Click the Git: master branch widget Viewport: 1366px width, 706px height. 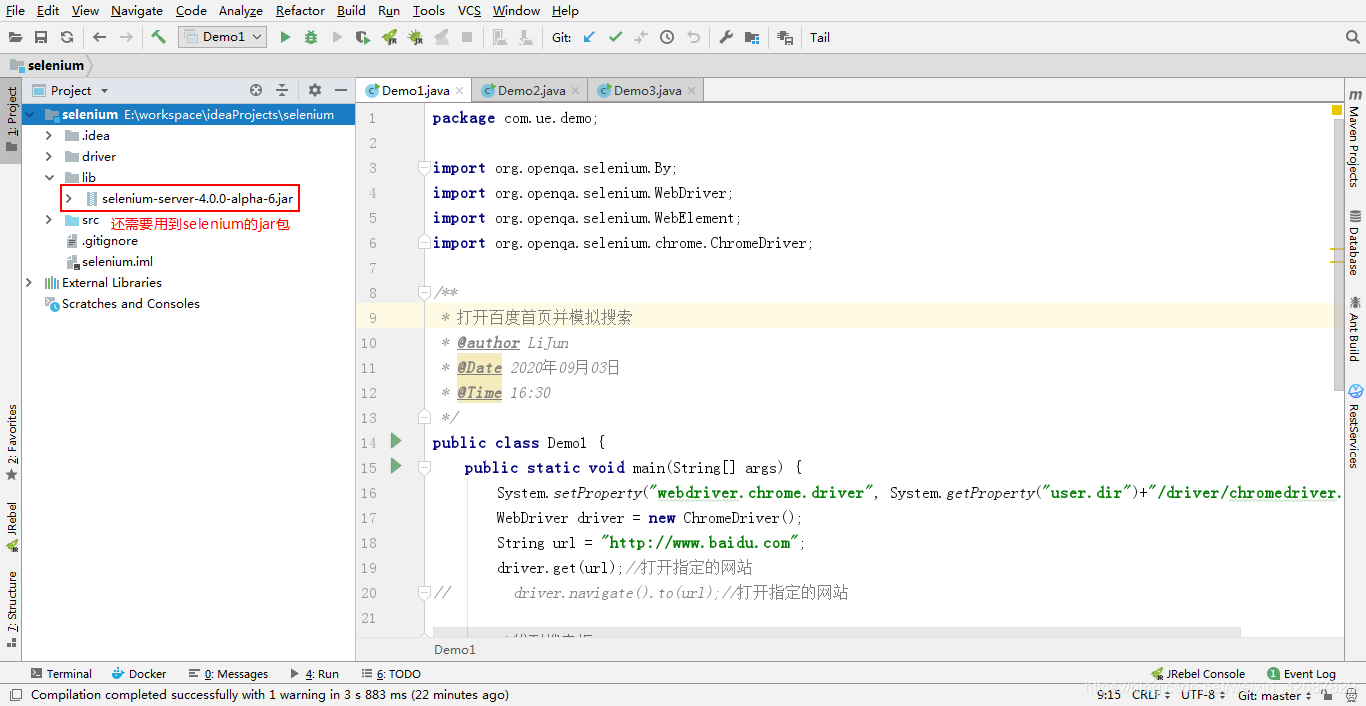point(1274,695)
